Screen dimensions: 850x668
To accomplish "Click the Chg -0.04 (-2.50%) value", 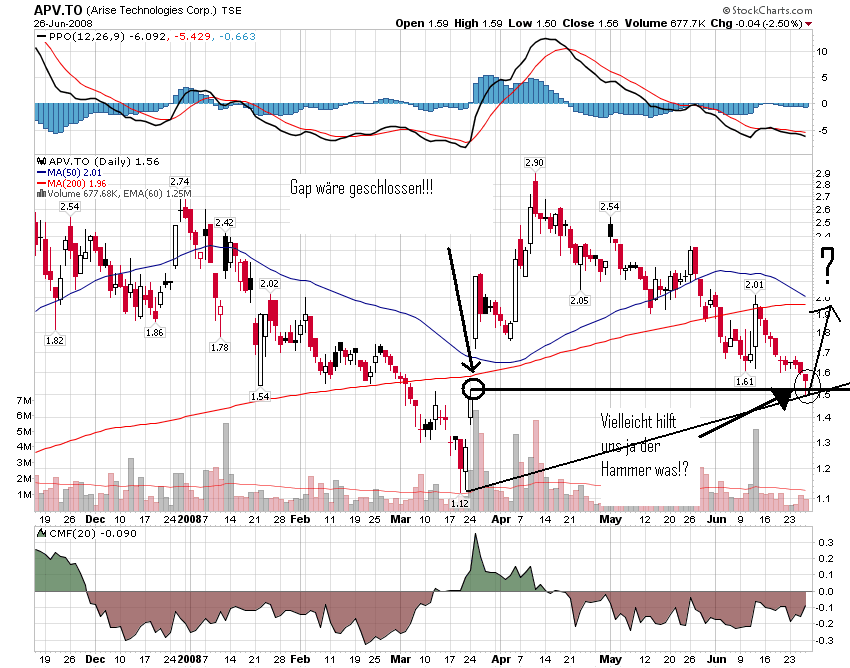I will pyautogui.click(x=757, y=23).
